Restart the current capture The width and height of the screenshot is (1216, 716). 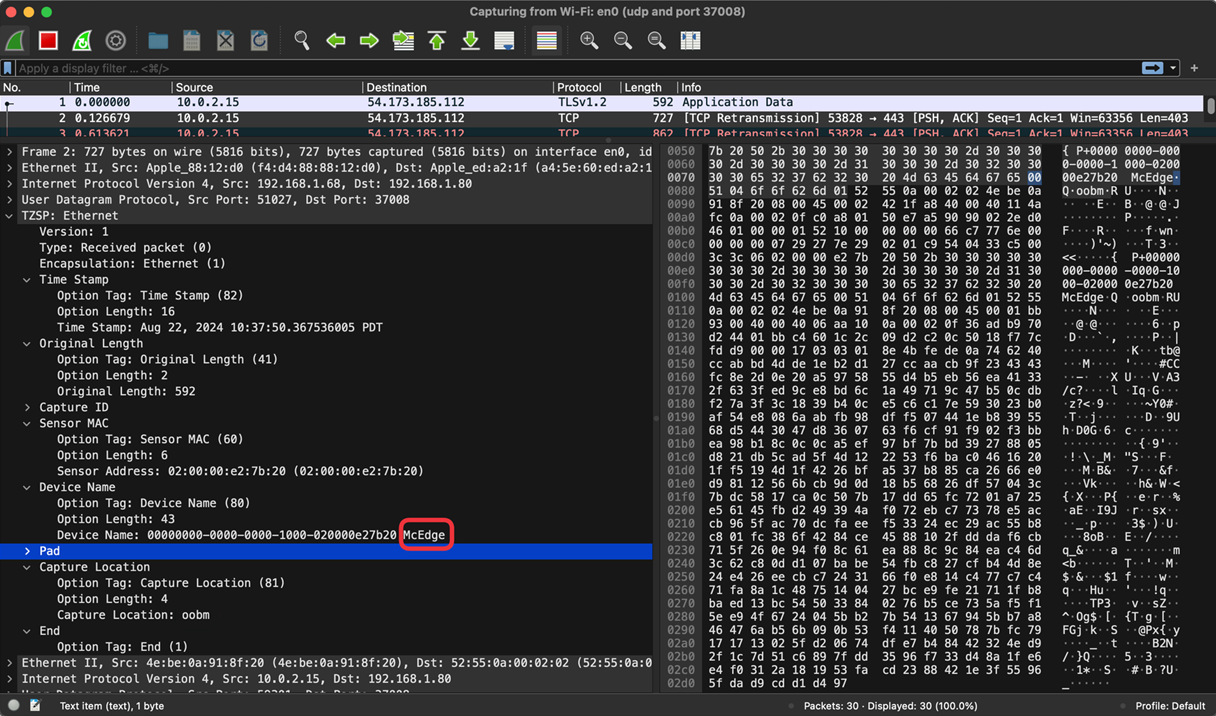point(82,41)
